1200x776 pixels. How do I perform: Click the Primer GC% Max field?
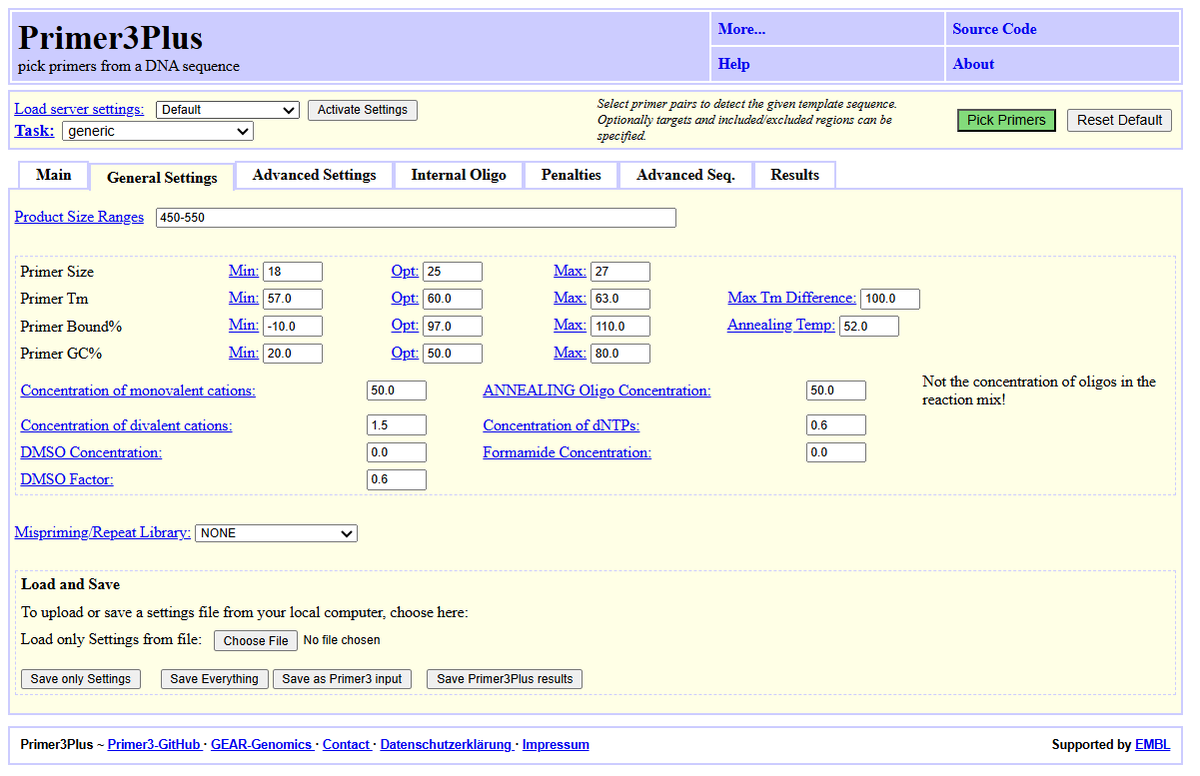pos(620,353)
